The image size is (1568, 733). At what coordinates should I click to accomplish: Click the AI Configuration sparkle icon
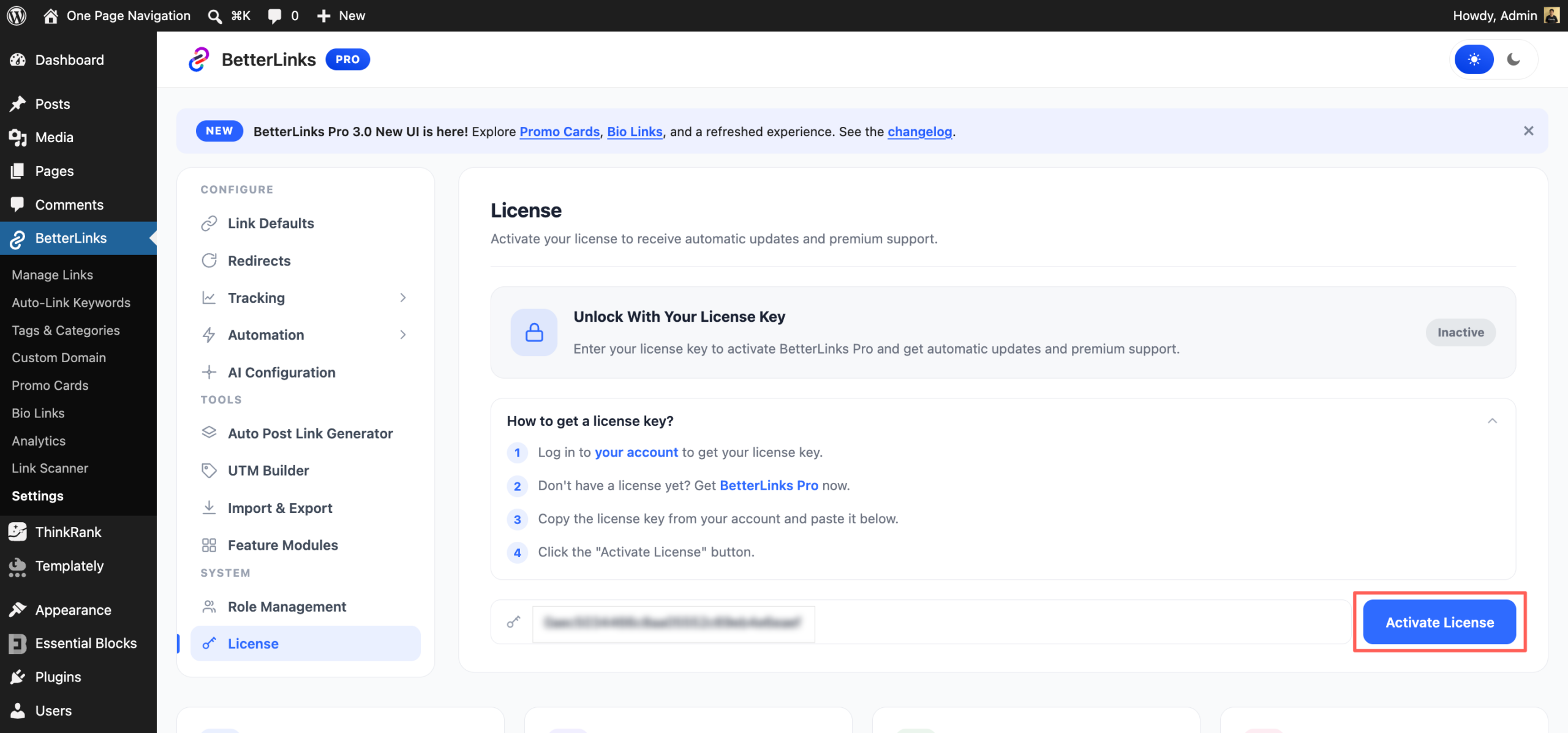209,372
